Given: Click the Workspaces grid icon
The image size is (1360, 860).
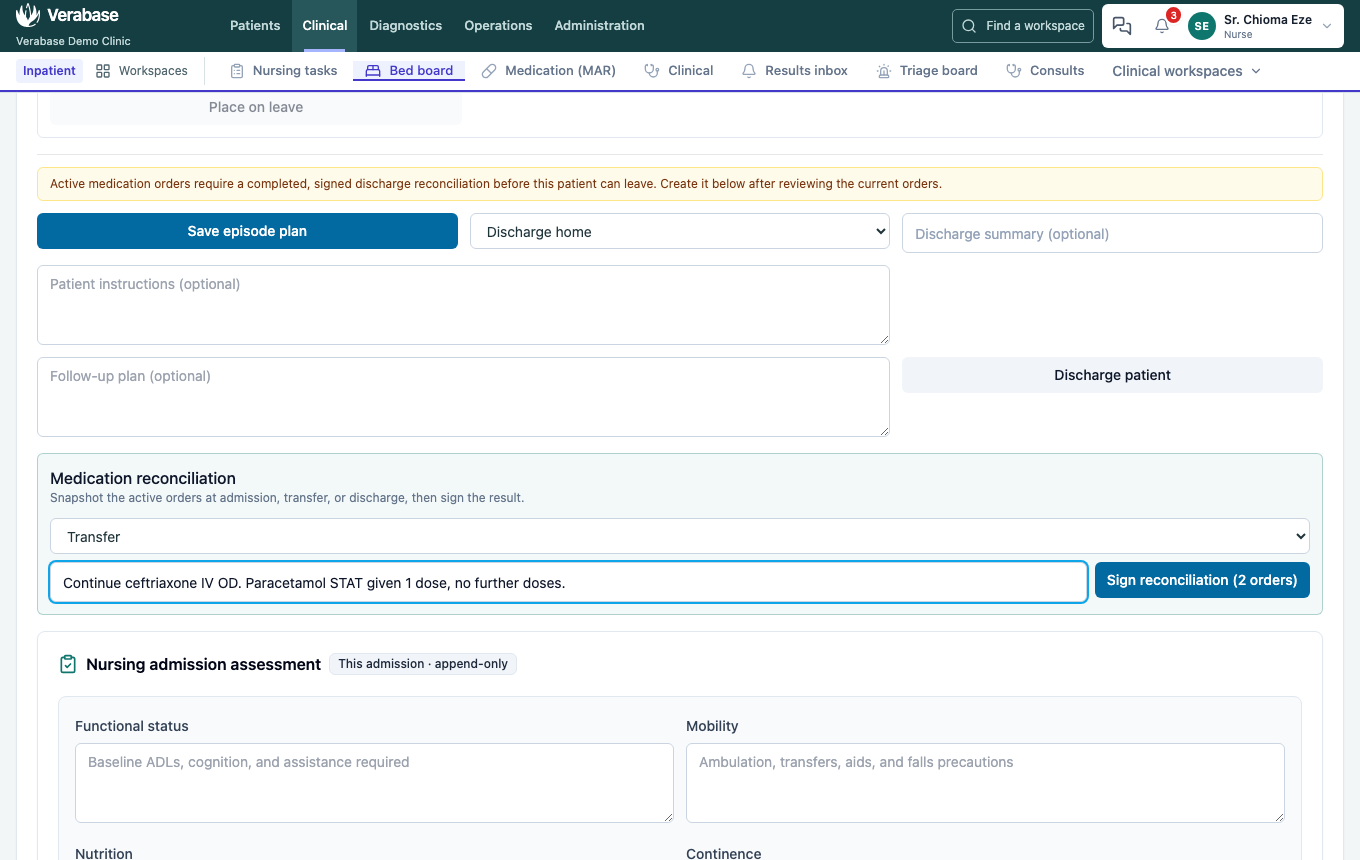Looking at the screenshot, I should (103, 71).
